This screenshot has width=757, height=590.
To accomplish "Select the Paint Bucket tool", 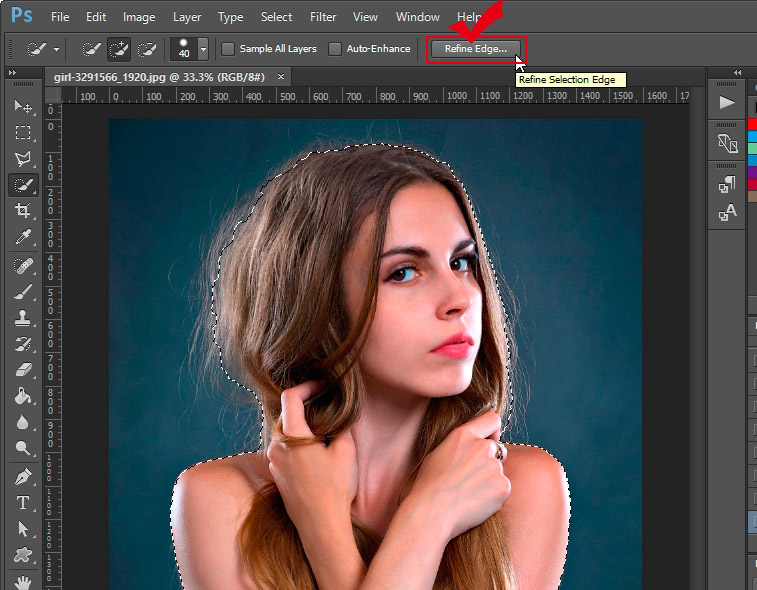I will (x=23, y=396).
